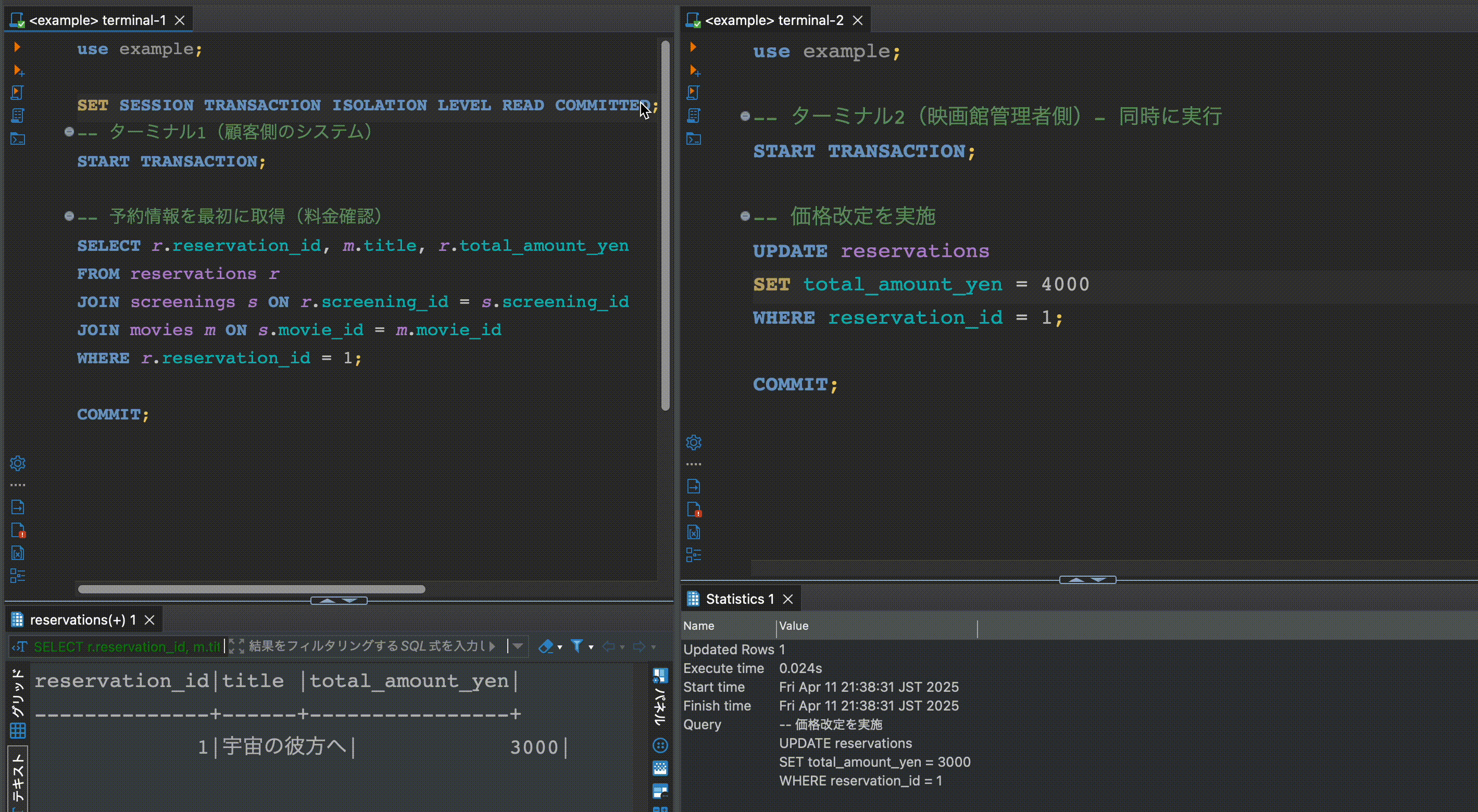Collapse the 価格改定を実施 comment fold marker

745,216
